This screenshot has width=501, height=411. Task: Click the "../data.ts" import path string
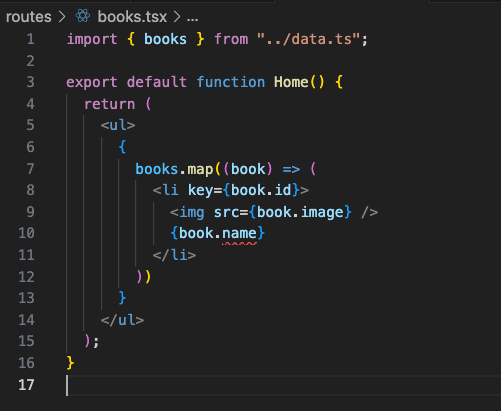pos(309,39)
